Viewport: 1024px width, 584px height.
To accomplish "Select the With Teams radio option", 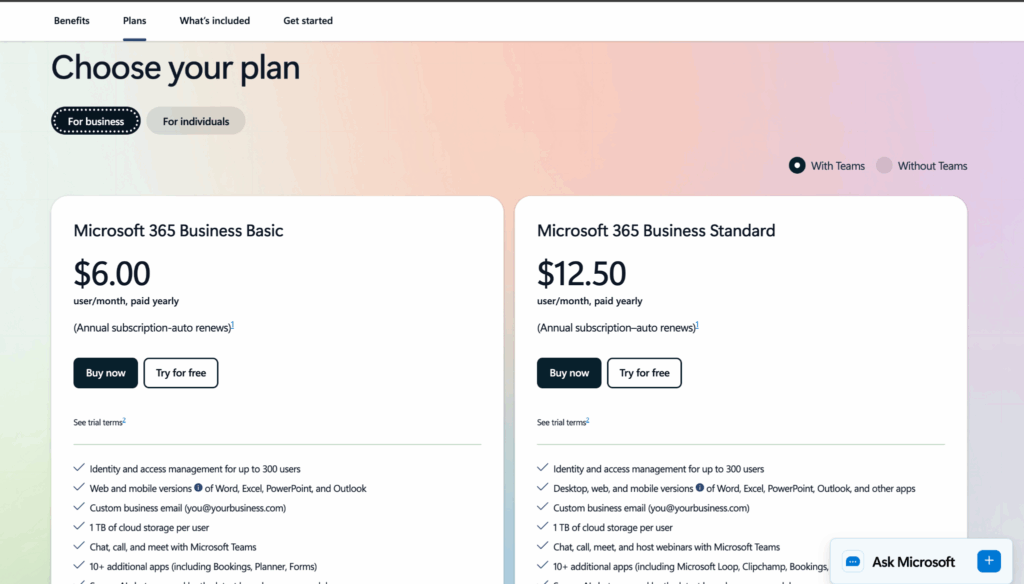I will pos(797,166).
